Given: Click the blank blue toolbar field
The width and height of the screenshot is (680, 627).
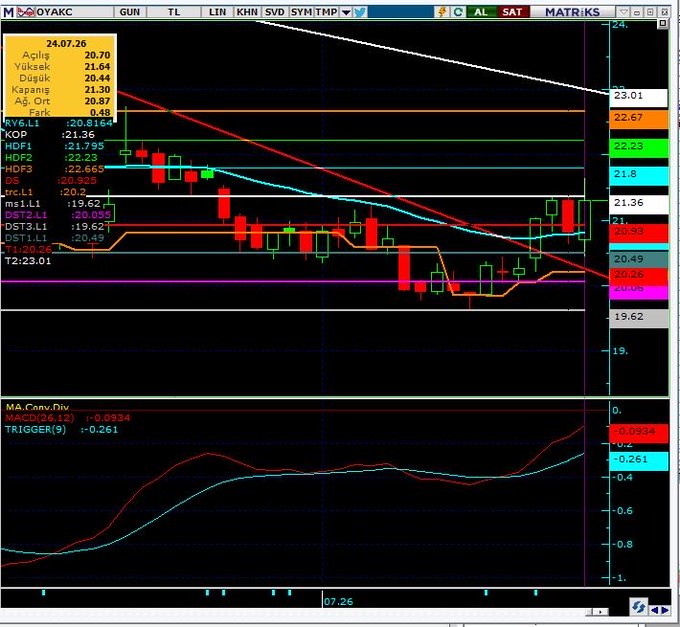Looking at the screenshot, I should click(x=400, y=12).
